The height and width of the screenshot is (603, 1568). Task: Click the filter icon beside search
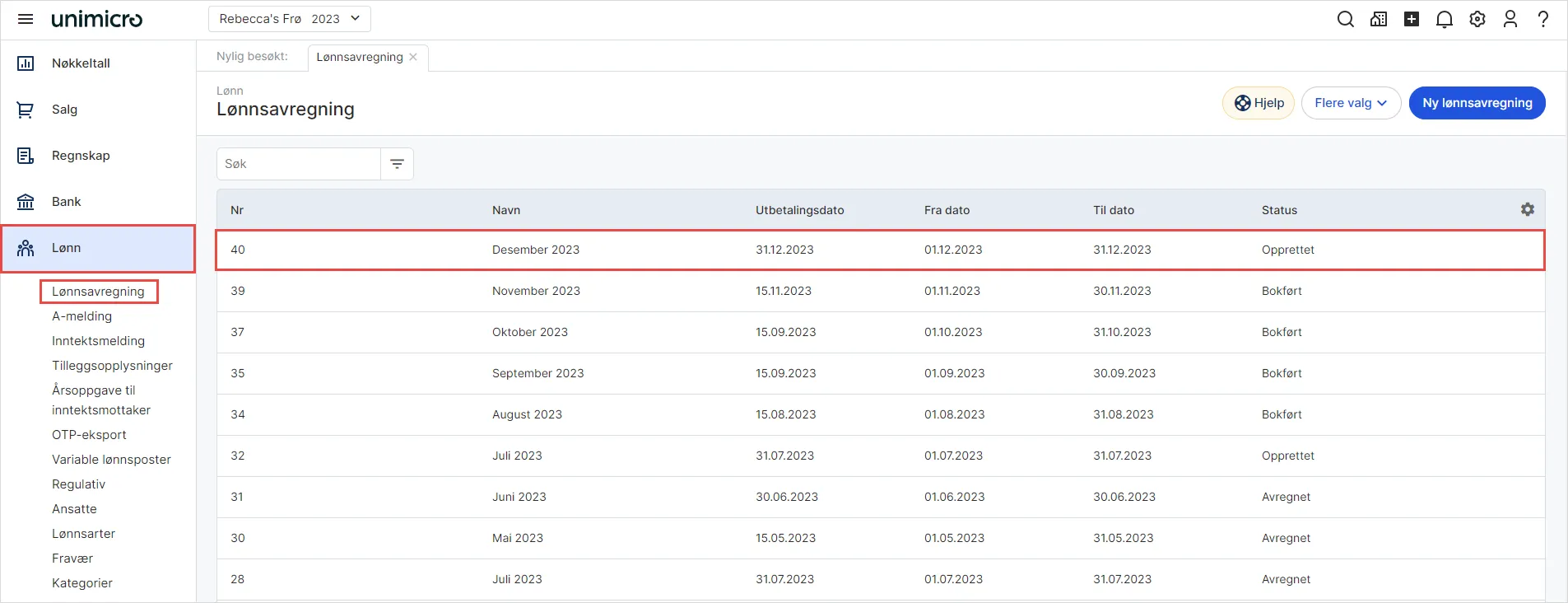[397, 164]
